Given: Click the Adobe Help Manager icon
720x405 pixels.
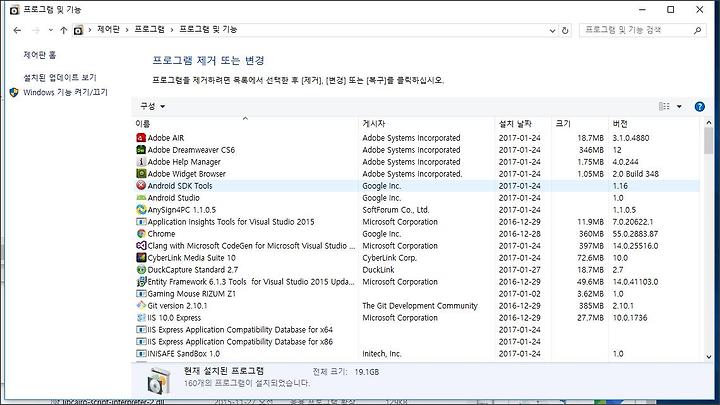Looking at the screenshot, I should click(x=141, y=162).
